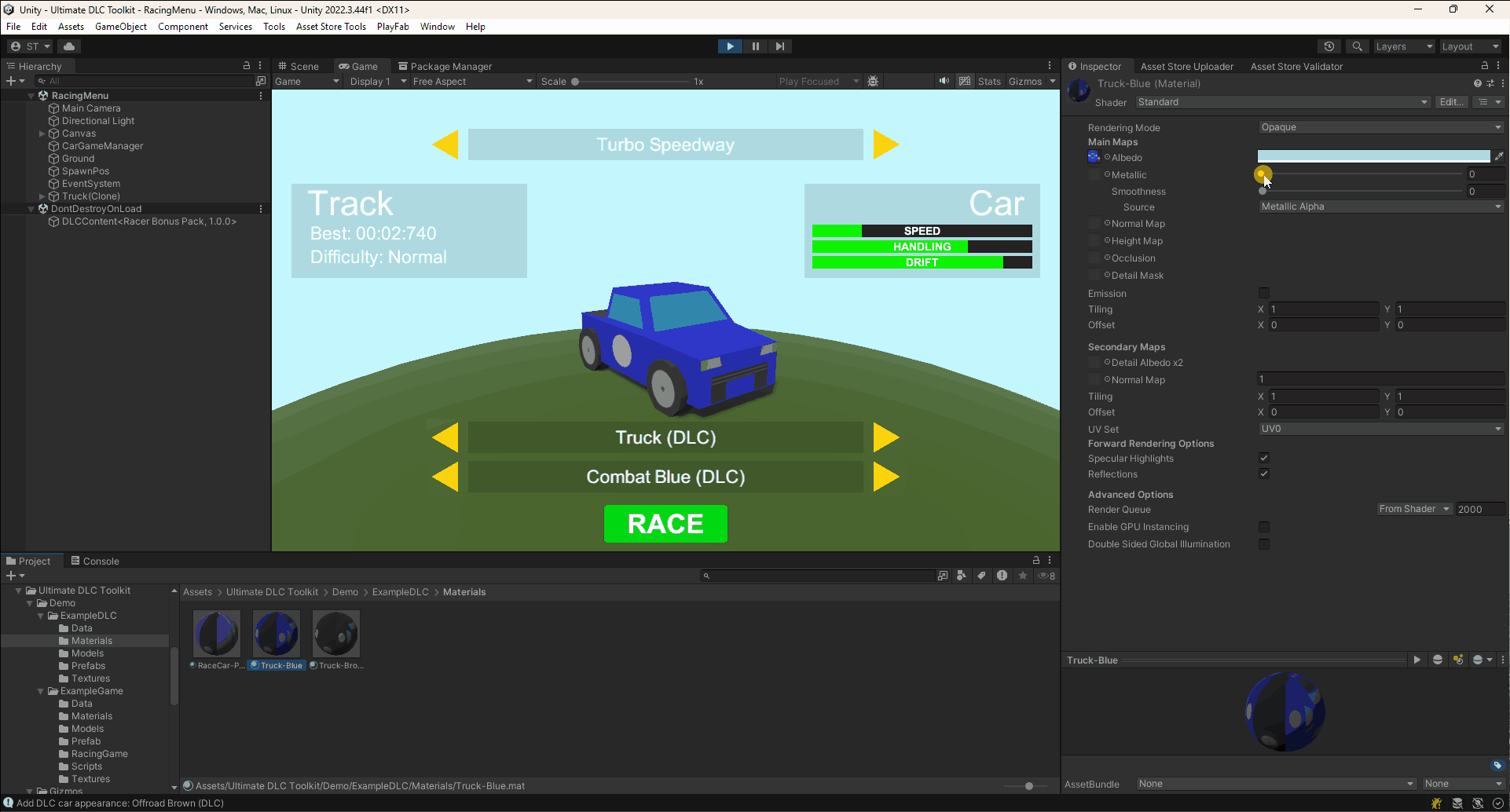Image resolution: width=1510 pixels, height=812 pixels.
Task: Enable the Emission checkbox
Action: [x=1263, y=294]
